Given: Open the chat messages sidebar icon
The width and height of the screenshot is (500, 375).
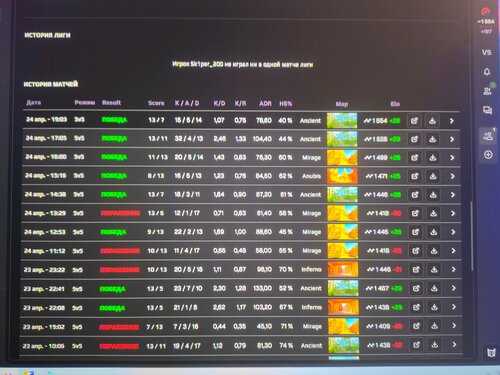Looking at the screenshot, I should tap(487, 110).
